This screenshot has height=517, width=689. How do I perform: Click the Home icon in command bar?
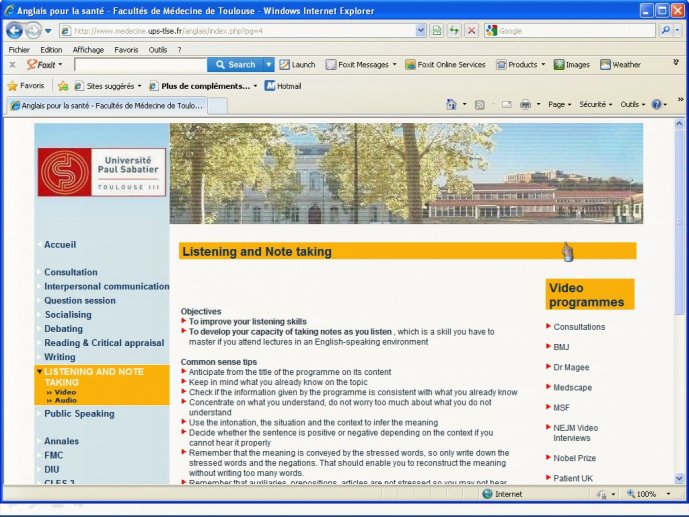coord(451,105)
